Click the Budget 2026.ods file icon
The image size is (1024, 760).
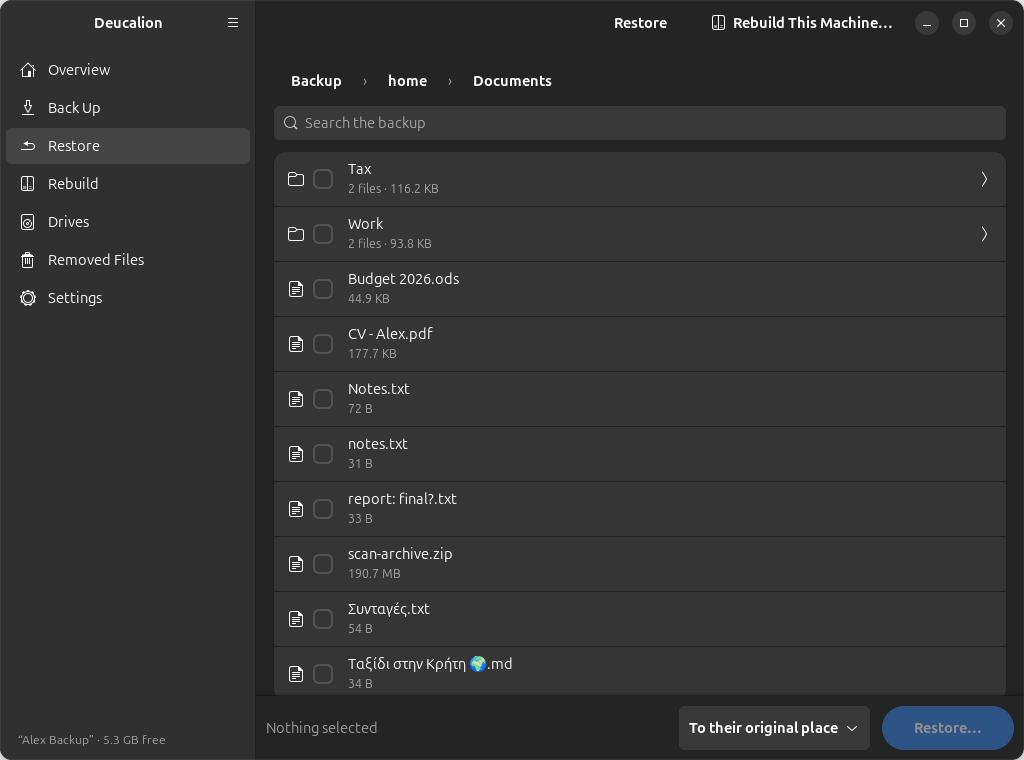tap(296, 289)
